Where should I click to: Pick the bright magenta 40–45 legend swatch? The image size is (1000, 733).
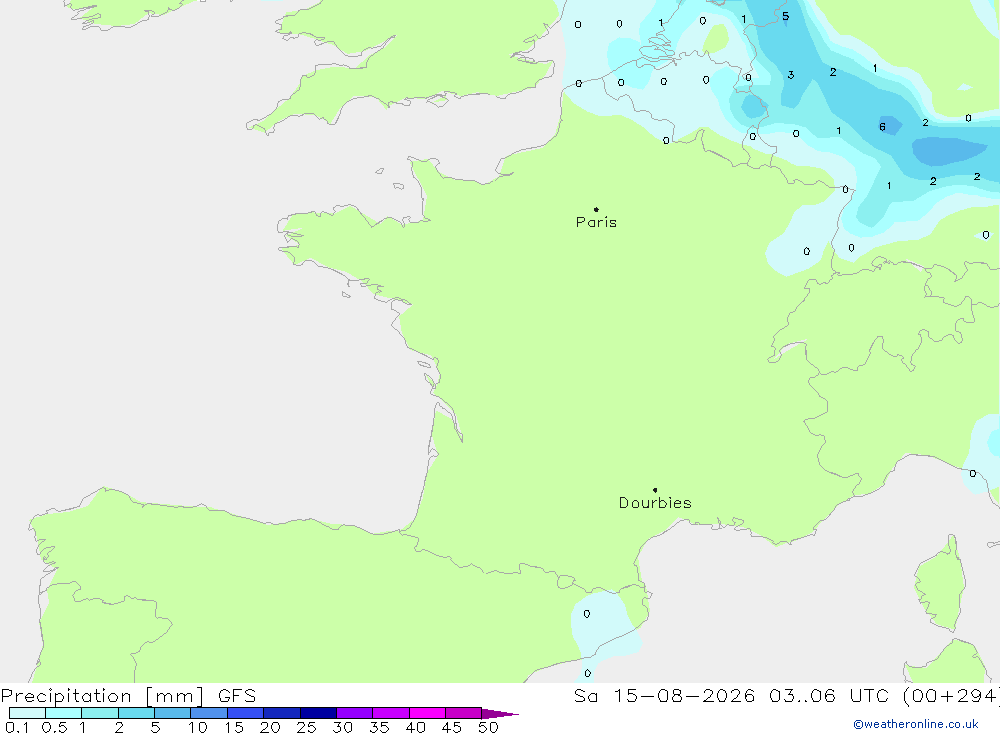[427, 713]
